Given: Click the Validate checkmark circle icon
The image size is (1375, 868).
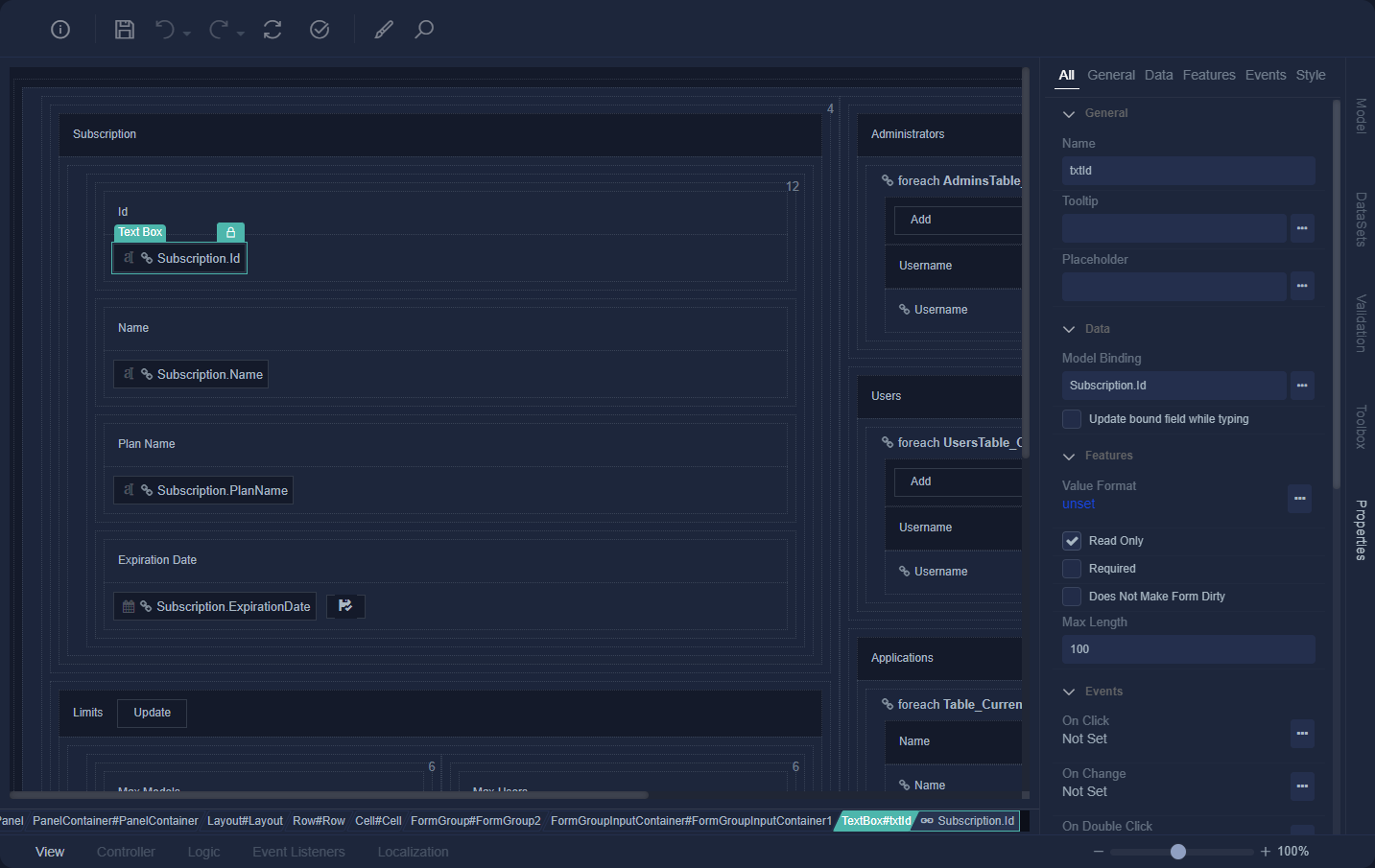Looking at the screenshot, I should pyautogui.click(x=320, y=30).
